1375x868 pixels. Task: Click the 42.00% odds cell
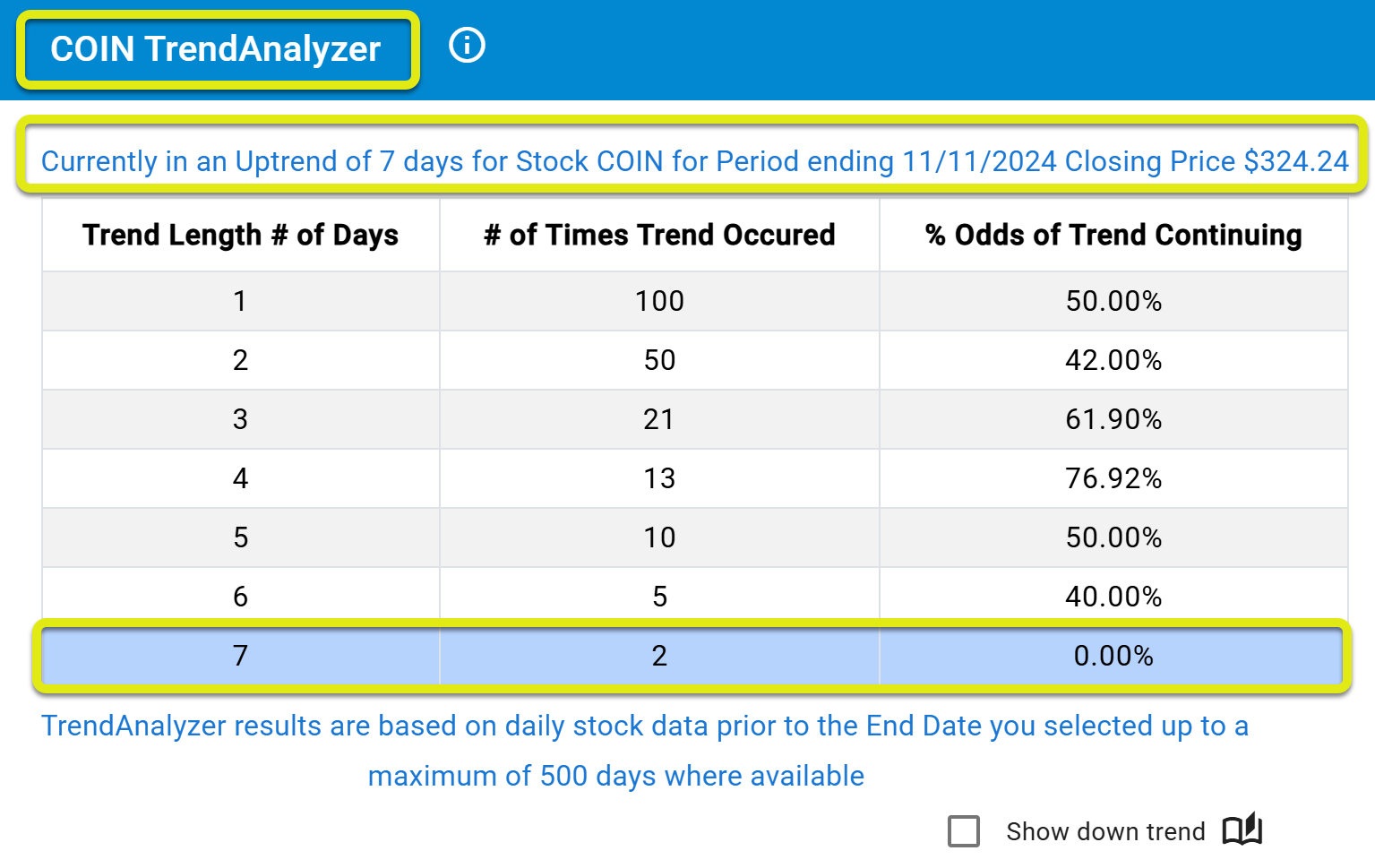click(x=1113, y=360)
